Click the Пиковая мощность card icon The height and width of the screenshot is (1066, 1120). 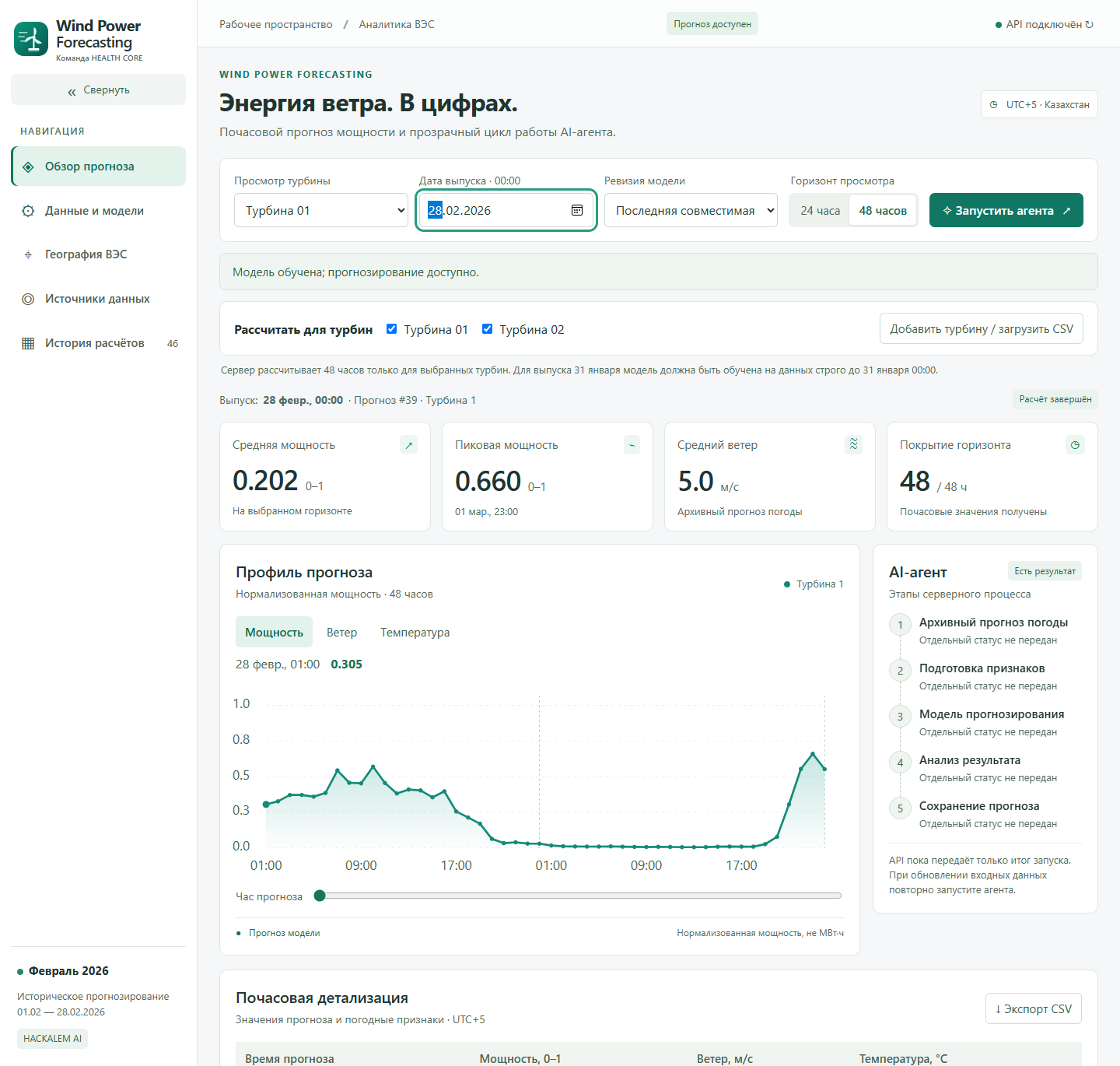pos(632,444)
